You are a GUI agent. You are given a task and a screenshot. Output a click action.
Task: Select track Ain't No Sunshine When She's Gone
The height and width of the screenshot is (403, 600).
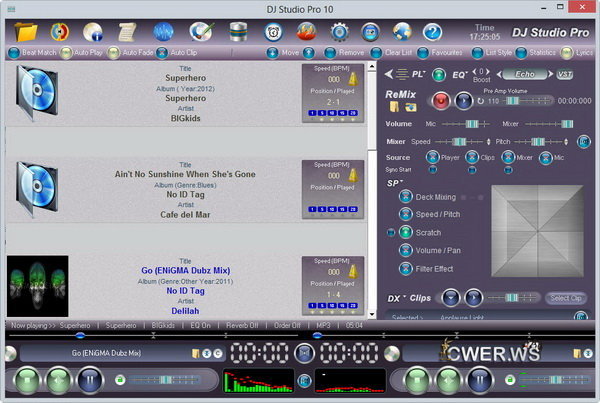[x=185, y=174]
